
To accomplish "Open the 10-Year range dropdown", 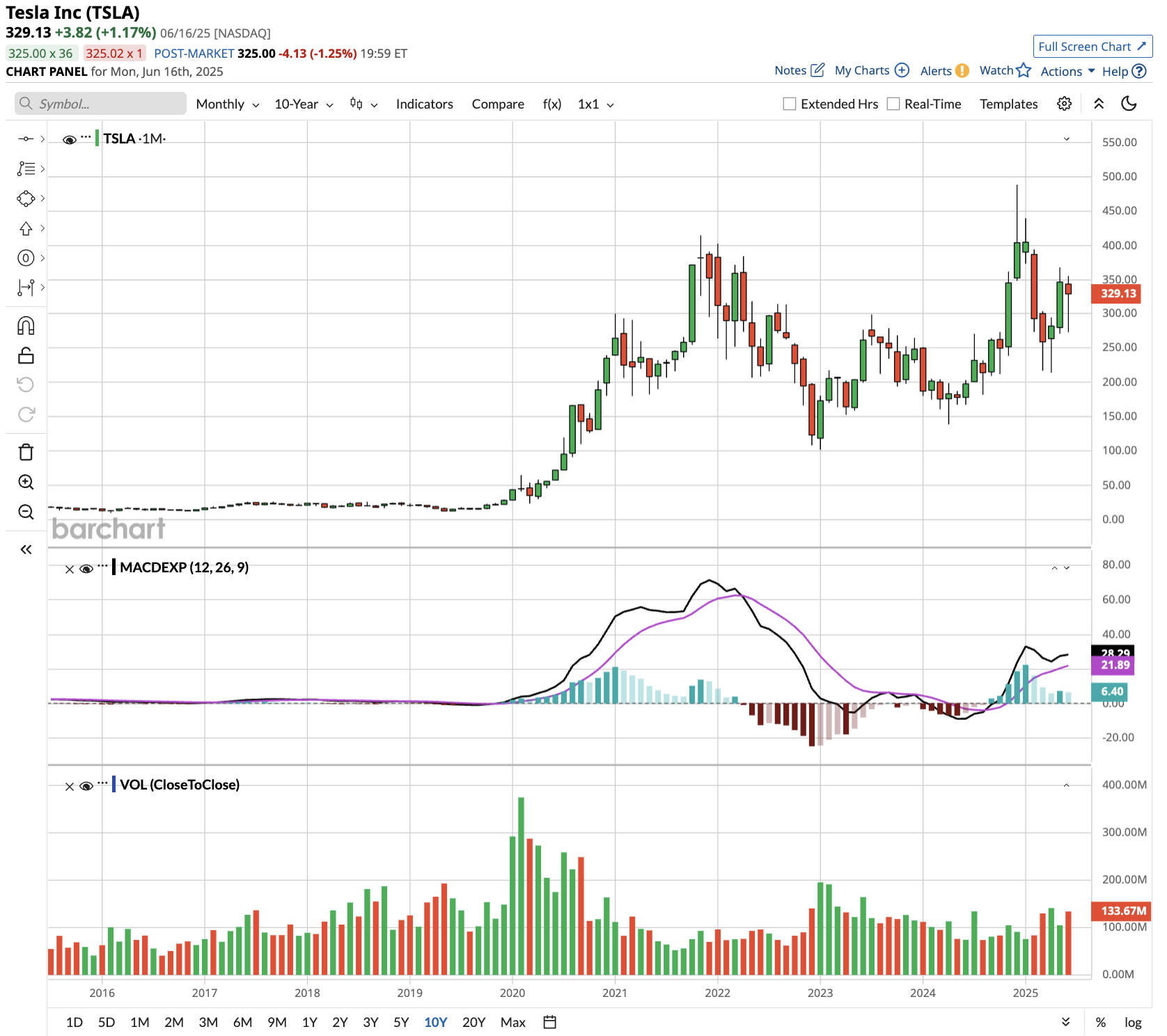I will point(304,104).
